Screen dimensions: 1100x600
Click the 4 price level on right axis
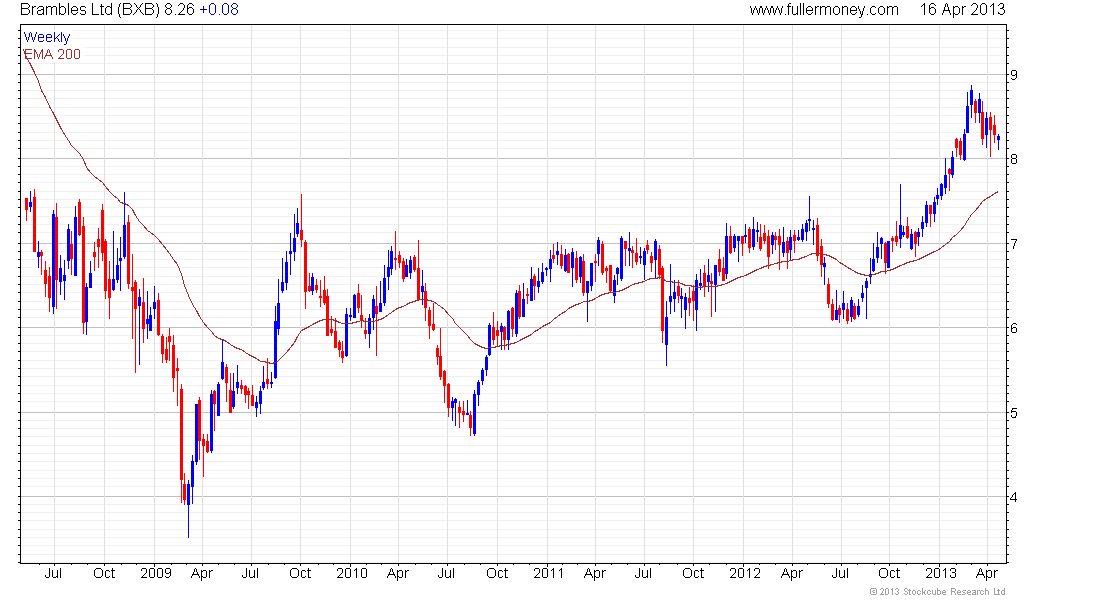(x=1014, y=497)
